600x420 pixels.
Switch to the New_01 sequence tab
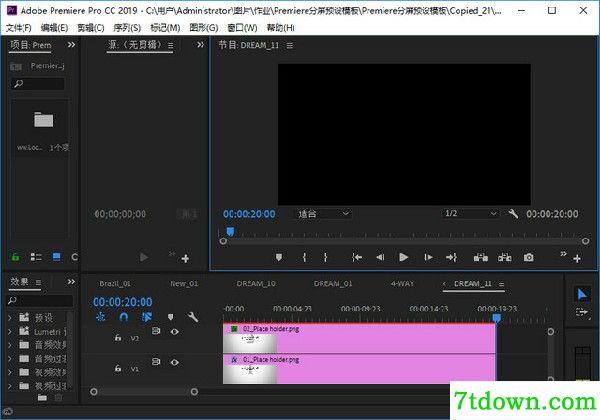pyautogui.click(x=184, y=284)
